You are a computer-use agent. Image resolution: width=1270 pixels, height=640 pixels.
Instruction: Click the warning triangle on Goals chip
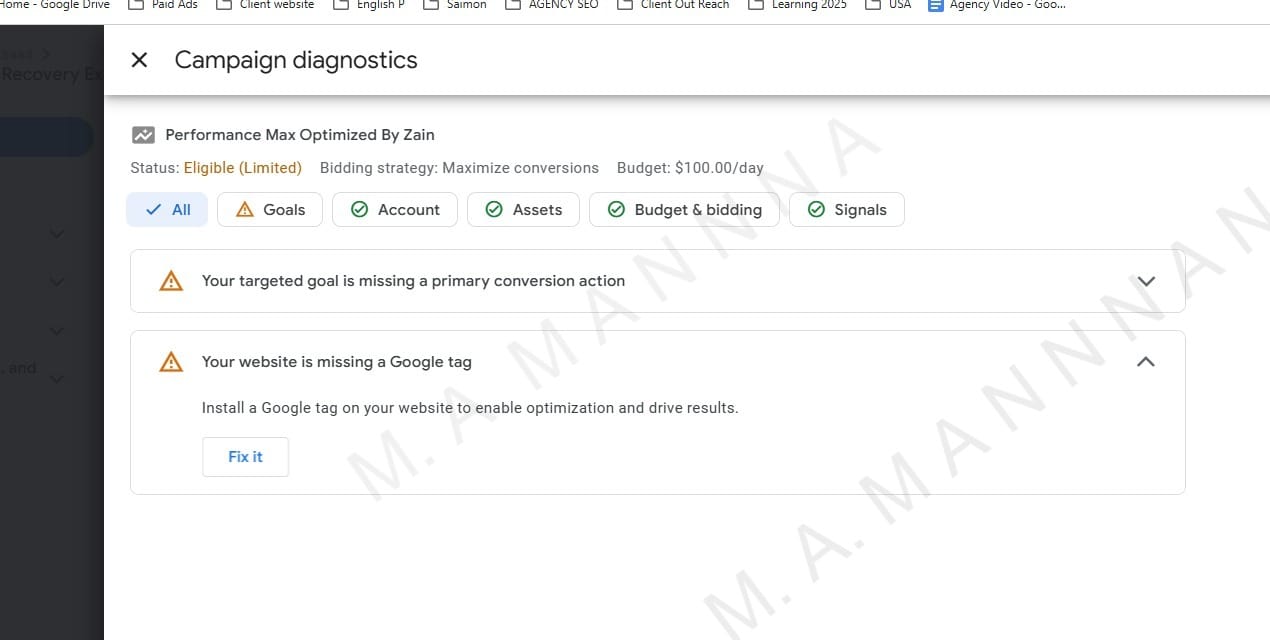tap(244, 210)
